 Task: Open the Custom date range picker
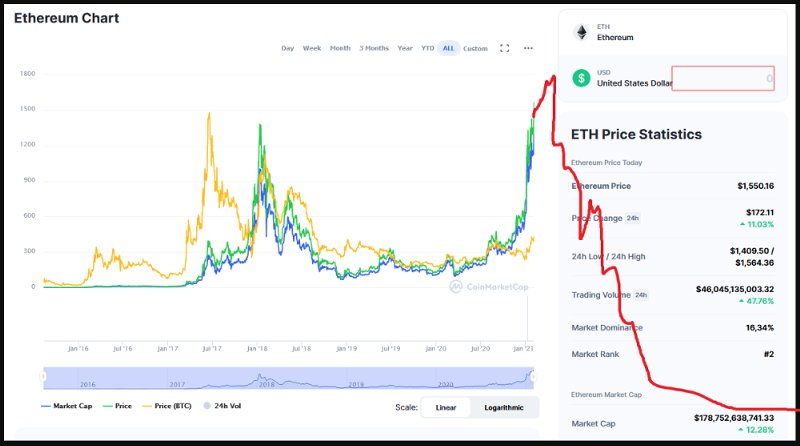pyautogui.click(x=475, y=48)
